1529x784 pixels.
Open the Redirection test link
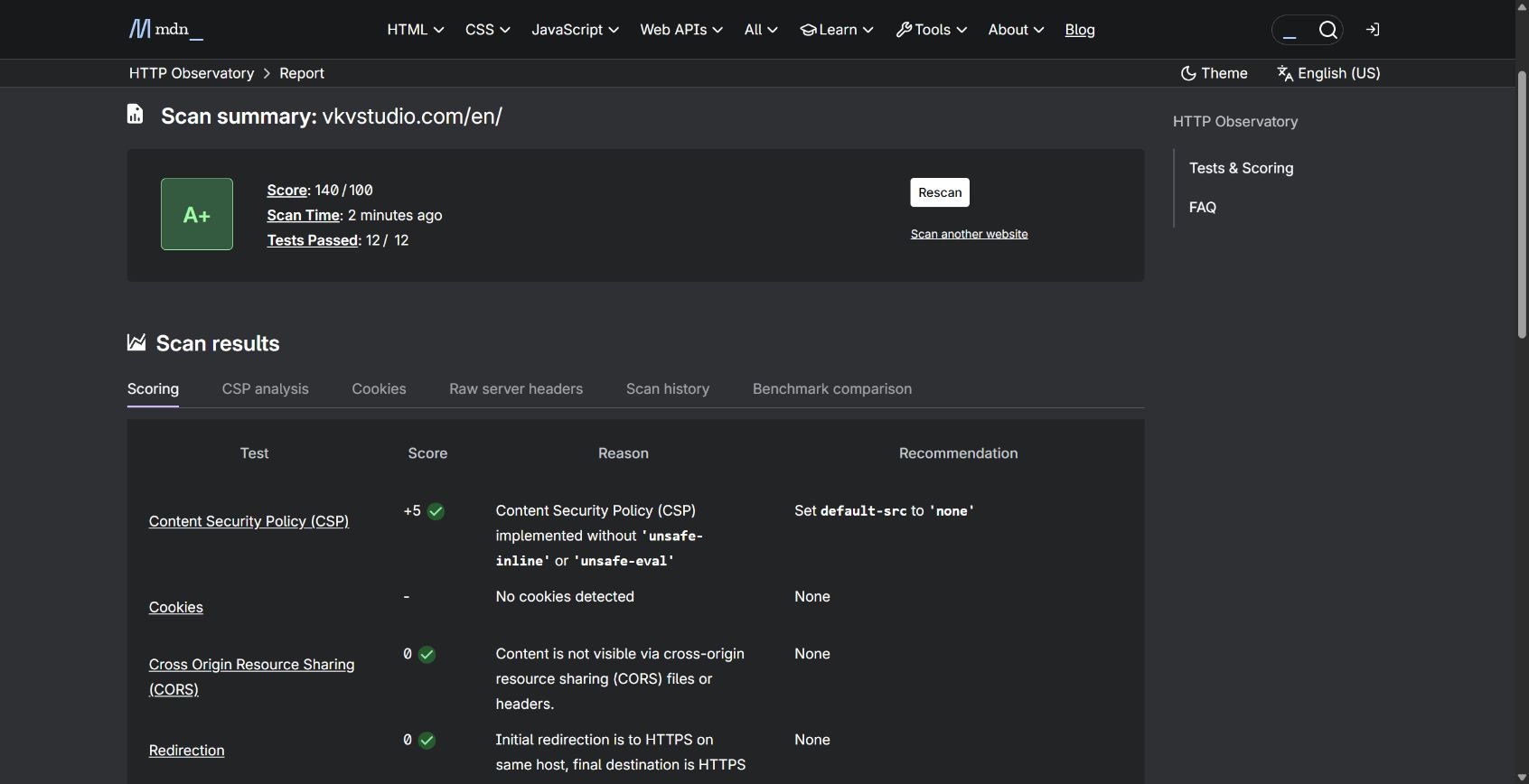tap(187, 751)
